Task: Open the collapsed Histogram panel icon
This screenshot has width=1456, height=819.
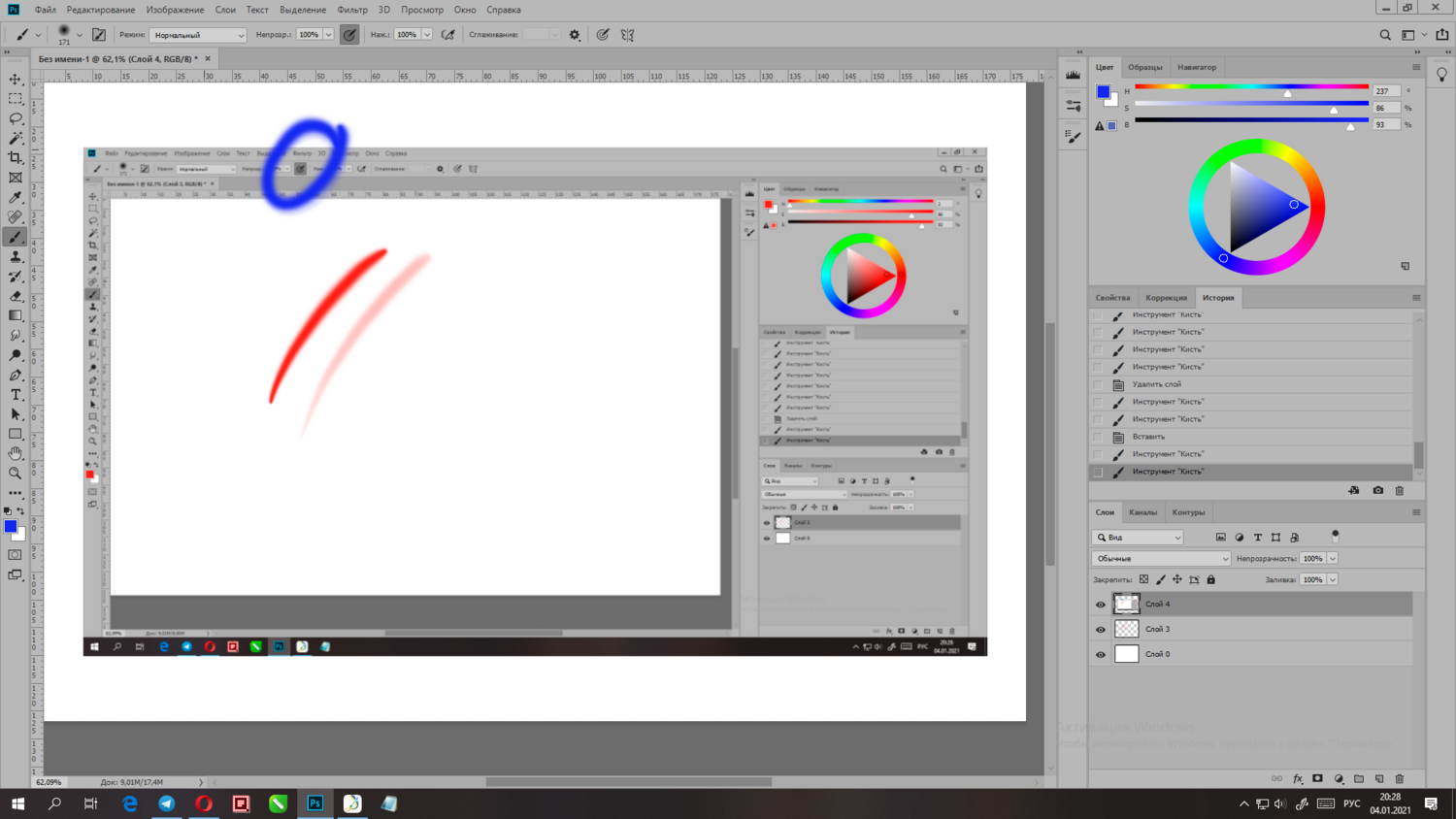Action: (x=1073, y=74)
